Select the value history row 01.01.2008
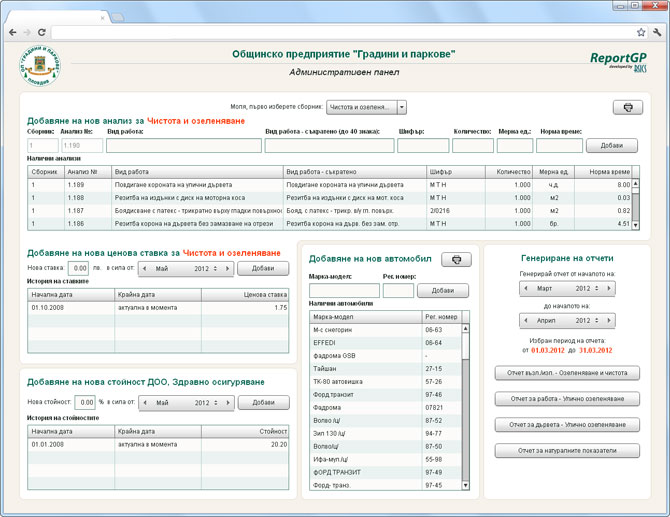670x517 pixels. (x=158, y=444)
